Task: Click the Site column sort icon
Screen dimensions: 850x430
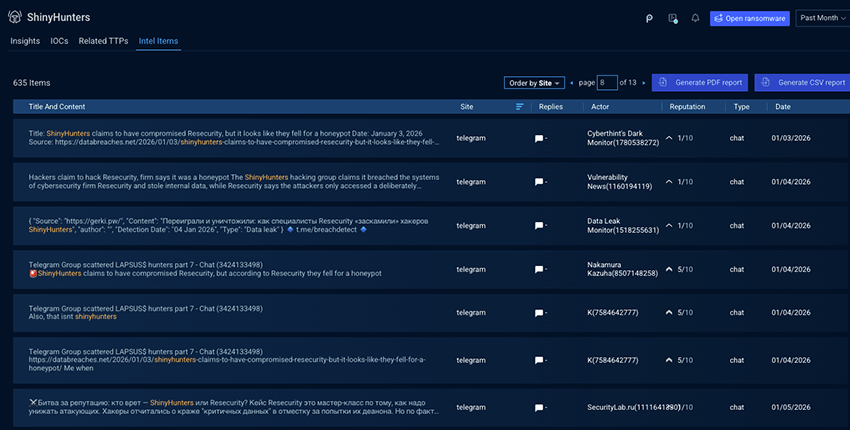Action: [519, 107]
